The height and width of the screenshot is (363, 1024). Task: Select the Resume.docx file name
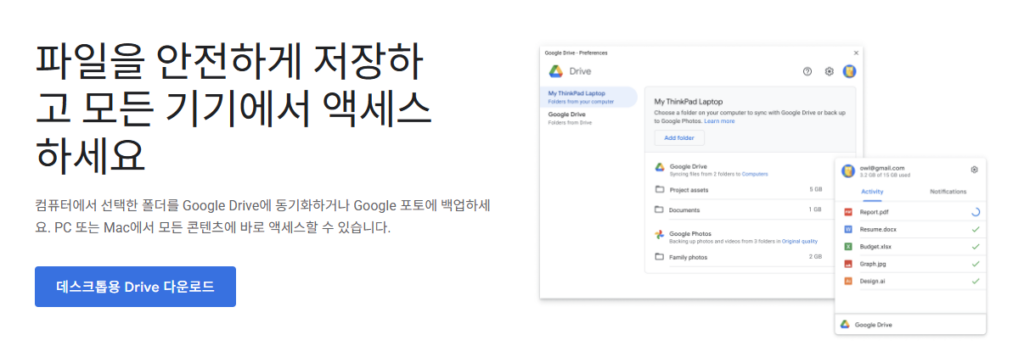(877, 230)
